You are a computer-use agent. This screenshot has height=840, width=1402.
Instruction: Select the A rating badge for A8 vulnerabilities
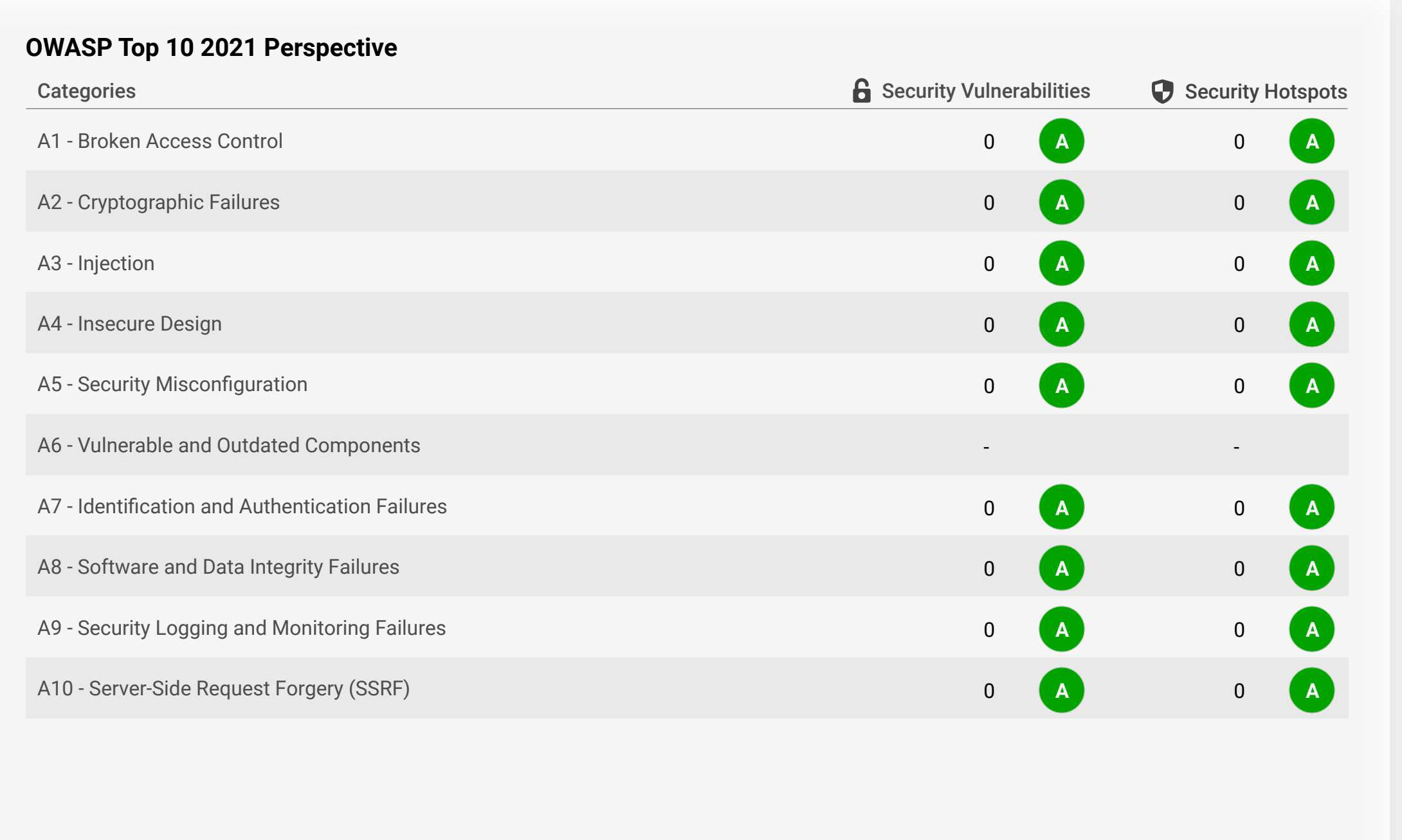pos(1061,567)
